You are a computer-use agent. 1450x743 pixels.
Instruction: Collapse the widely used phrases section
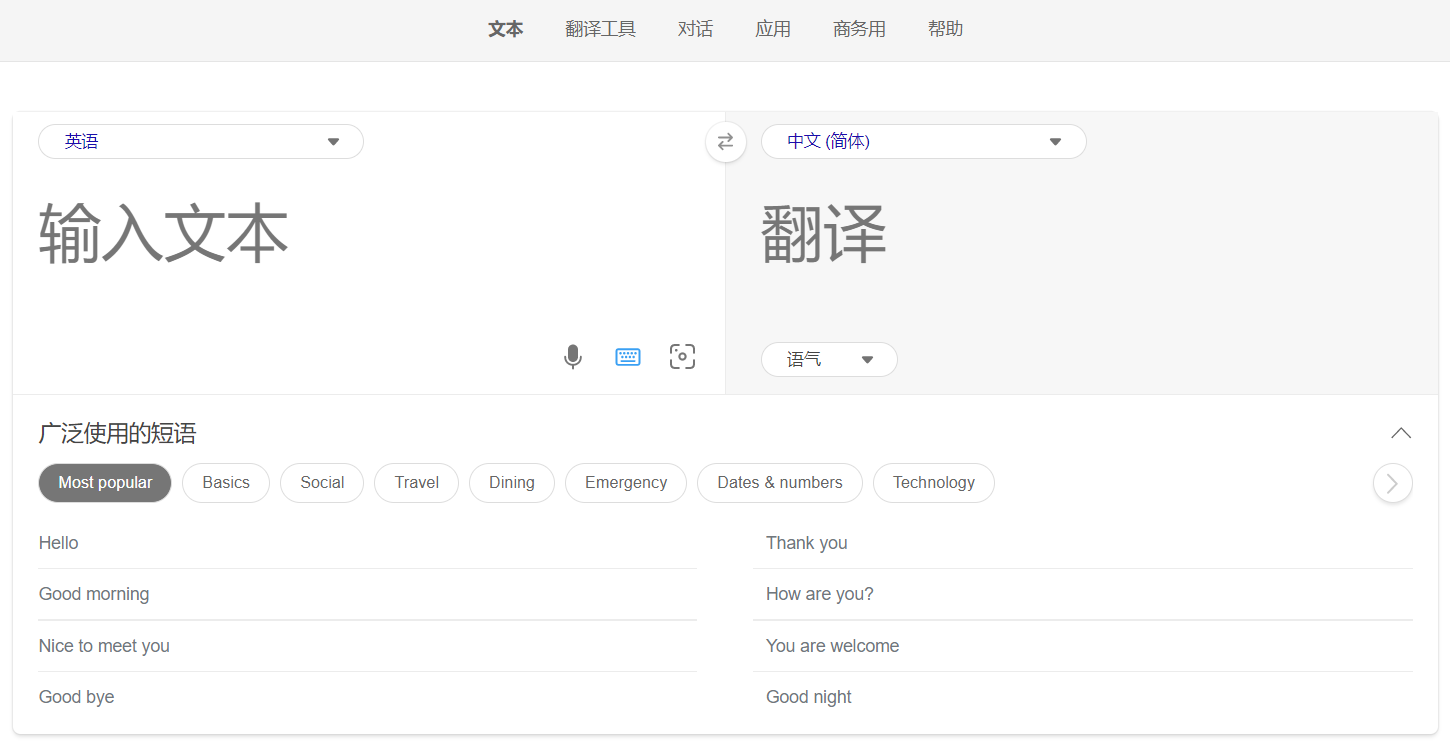(x=1400, y=433)
